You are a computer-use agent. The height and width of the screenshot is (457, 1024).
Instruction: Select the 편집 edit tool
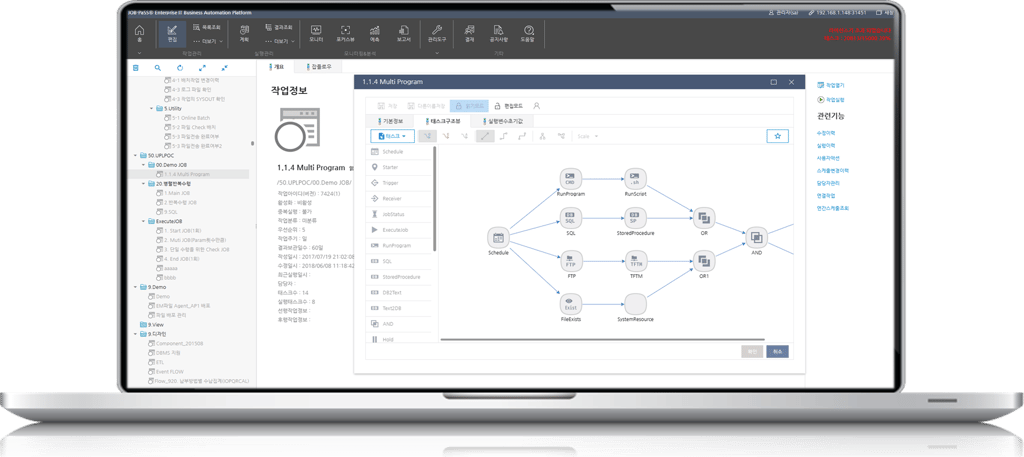pyautogui.click(x=172, y=33)
